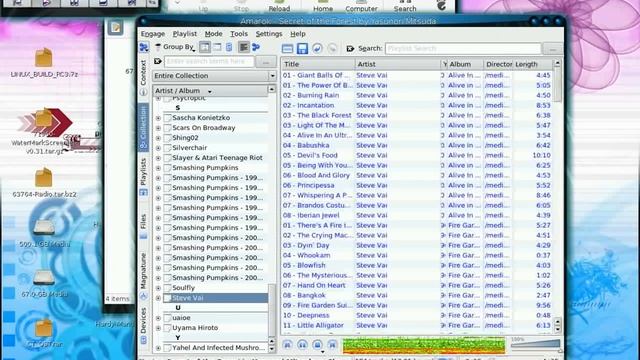
Task: Clear the playlist with the toolbar icon
Action: click(287, 49)
